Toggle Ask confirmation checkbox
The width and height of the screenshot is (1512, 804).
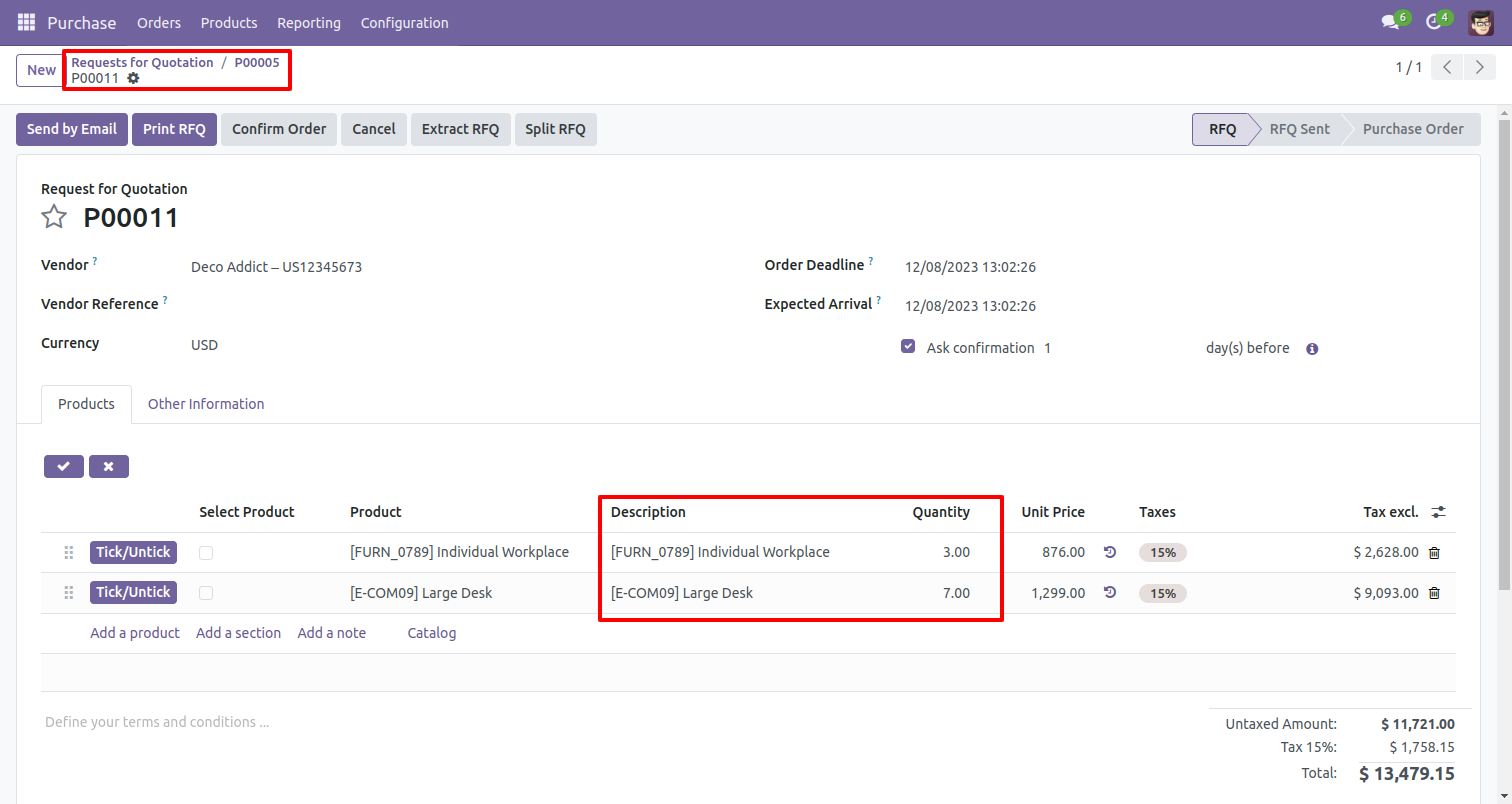pos(908,346)
